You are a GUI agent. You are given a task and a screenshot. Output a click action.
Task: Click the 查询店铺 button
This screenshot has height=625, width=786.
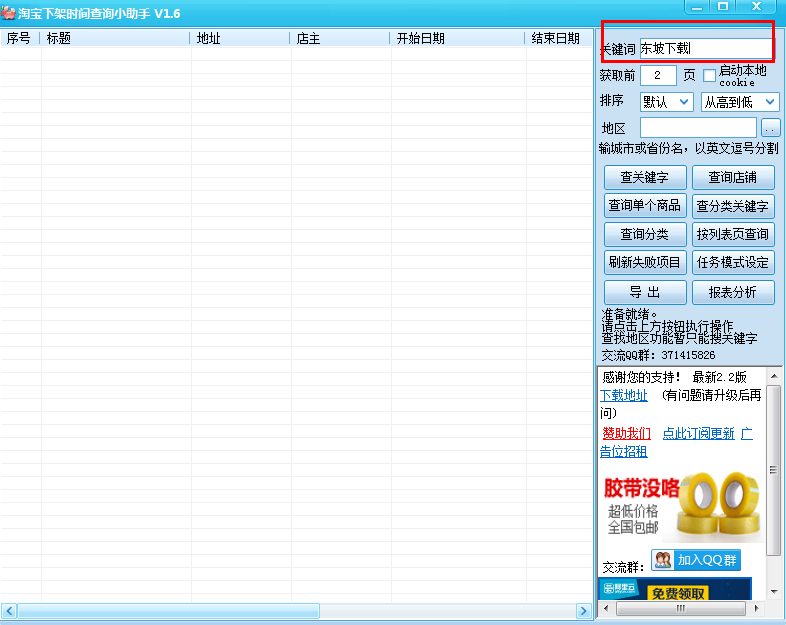click(733, 177)
